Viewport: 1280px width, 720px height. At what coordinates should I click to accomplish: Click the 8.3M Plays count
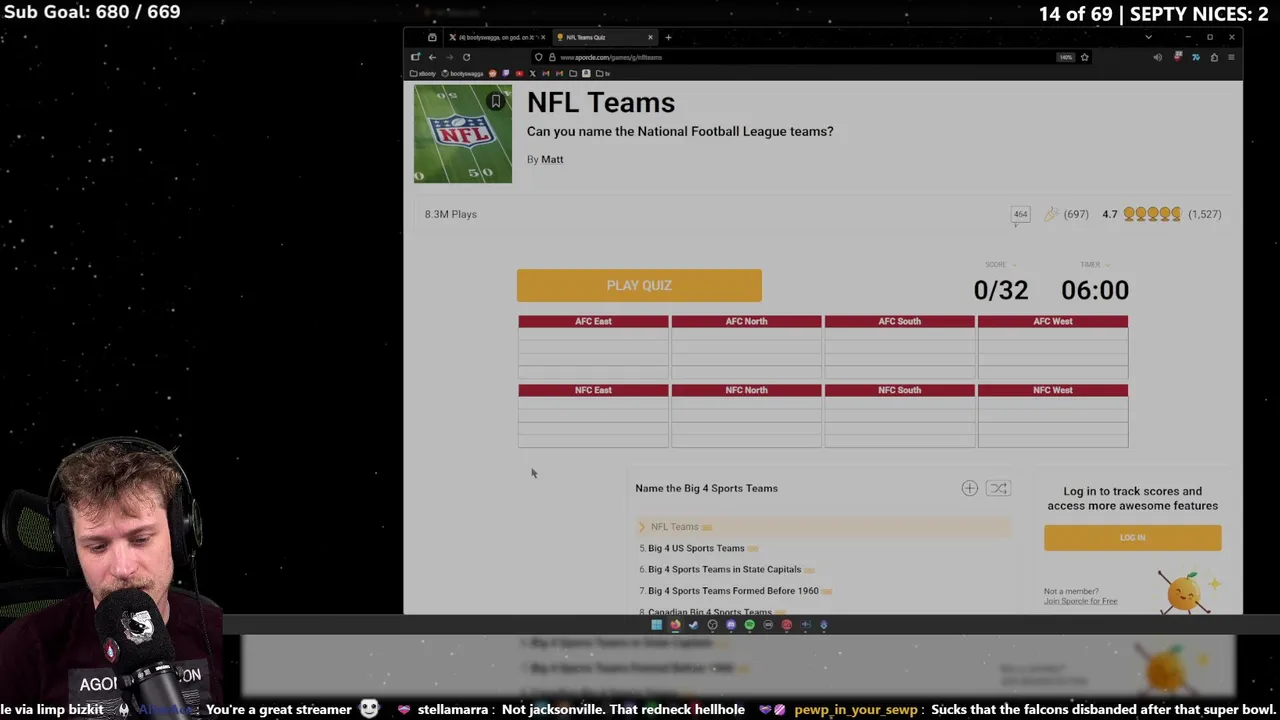click(x=450, y=214)
